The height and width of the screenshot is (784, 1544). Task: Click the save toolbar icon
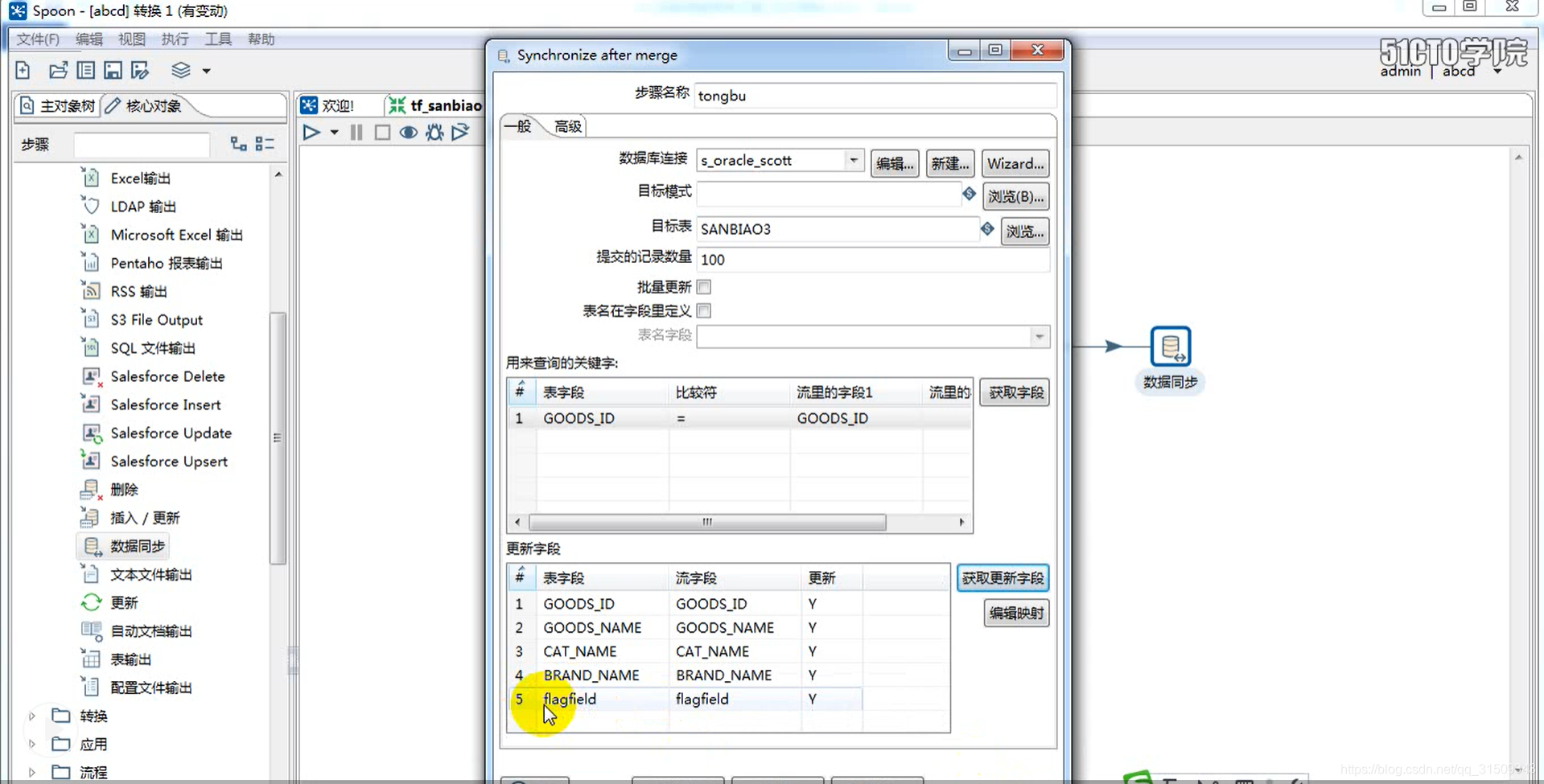click(113, 71)
